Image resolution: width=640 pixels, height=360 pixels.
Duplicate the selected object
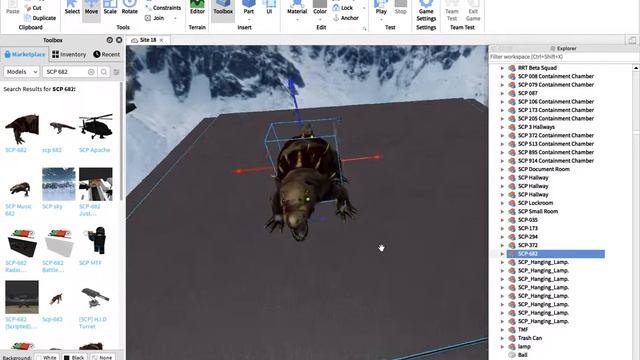pos(40,18)
